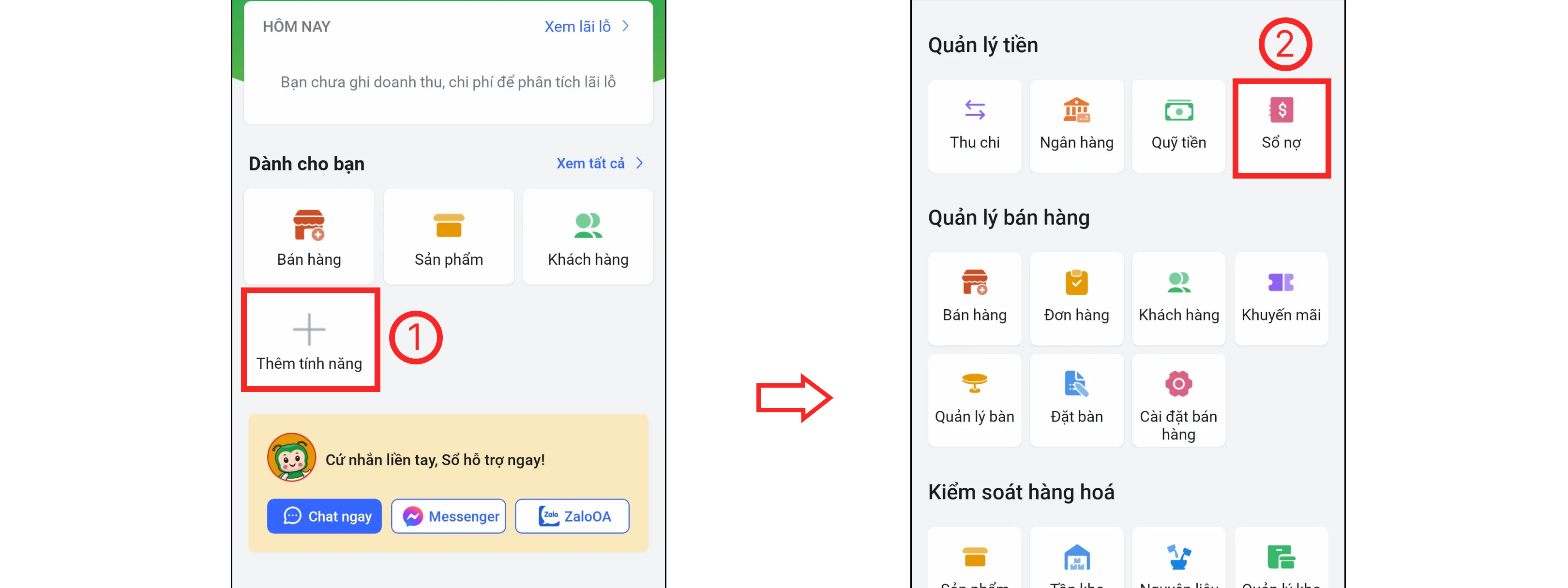Open the Đặt bàn reservation feature
Viewport: 1568px width, 588px height.
click(1076, 401)
